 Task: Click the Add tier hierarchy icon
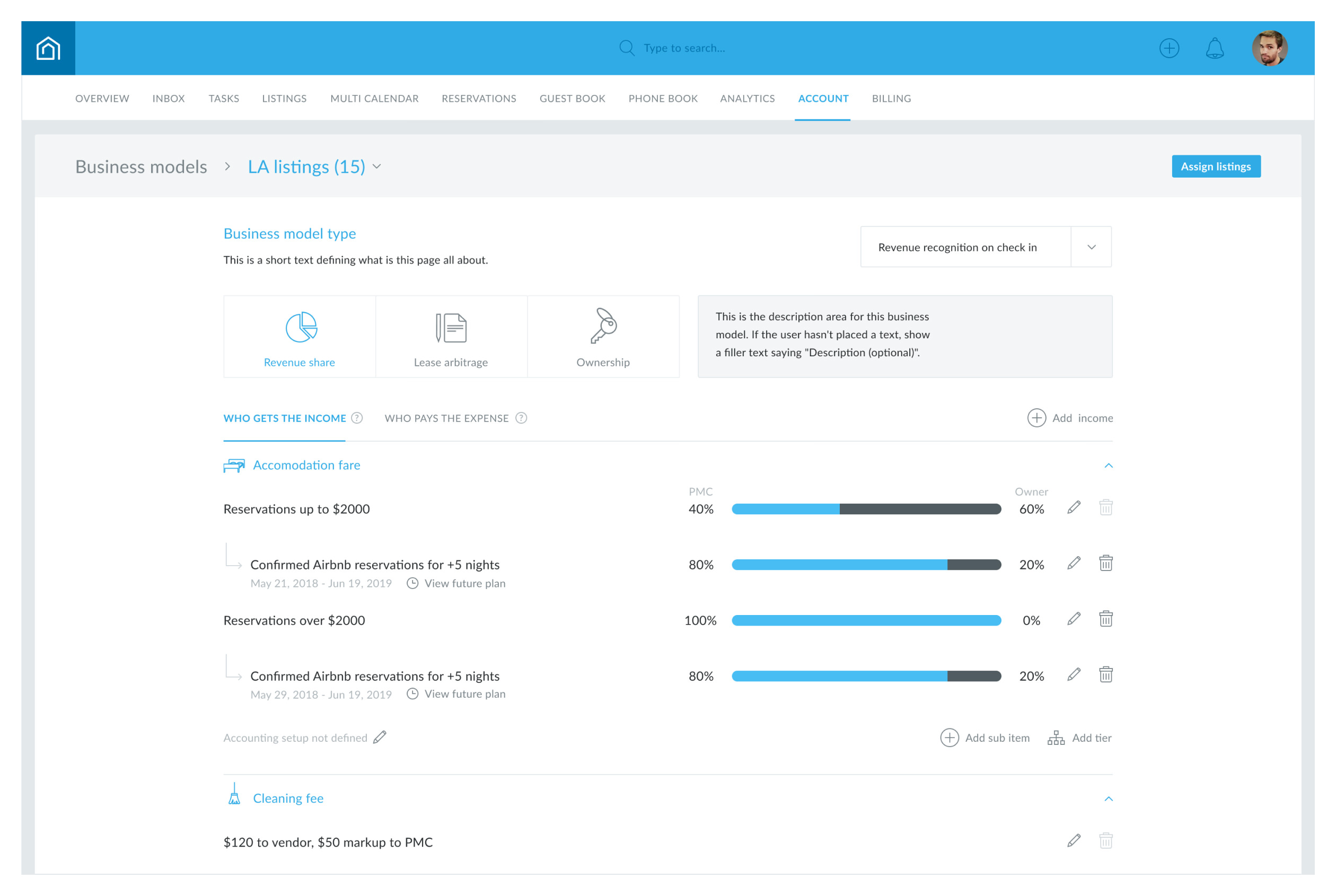click(x=1056, y=737)
